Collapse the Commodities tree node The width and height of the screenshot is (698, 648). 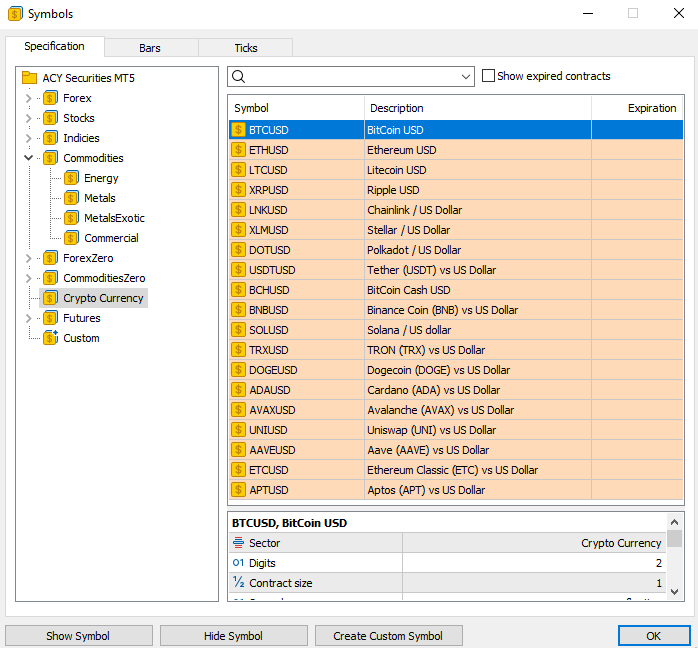coord(28,158)
